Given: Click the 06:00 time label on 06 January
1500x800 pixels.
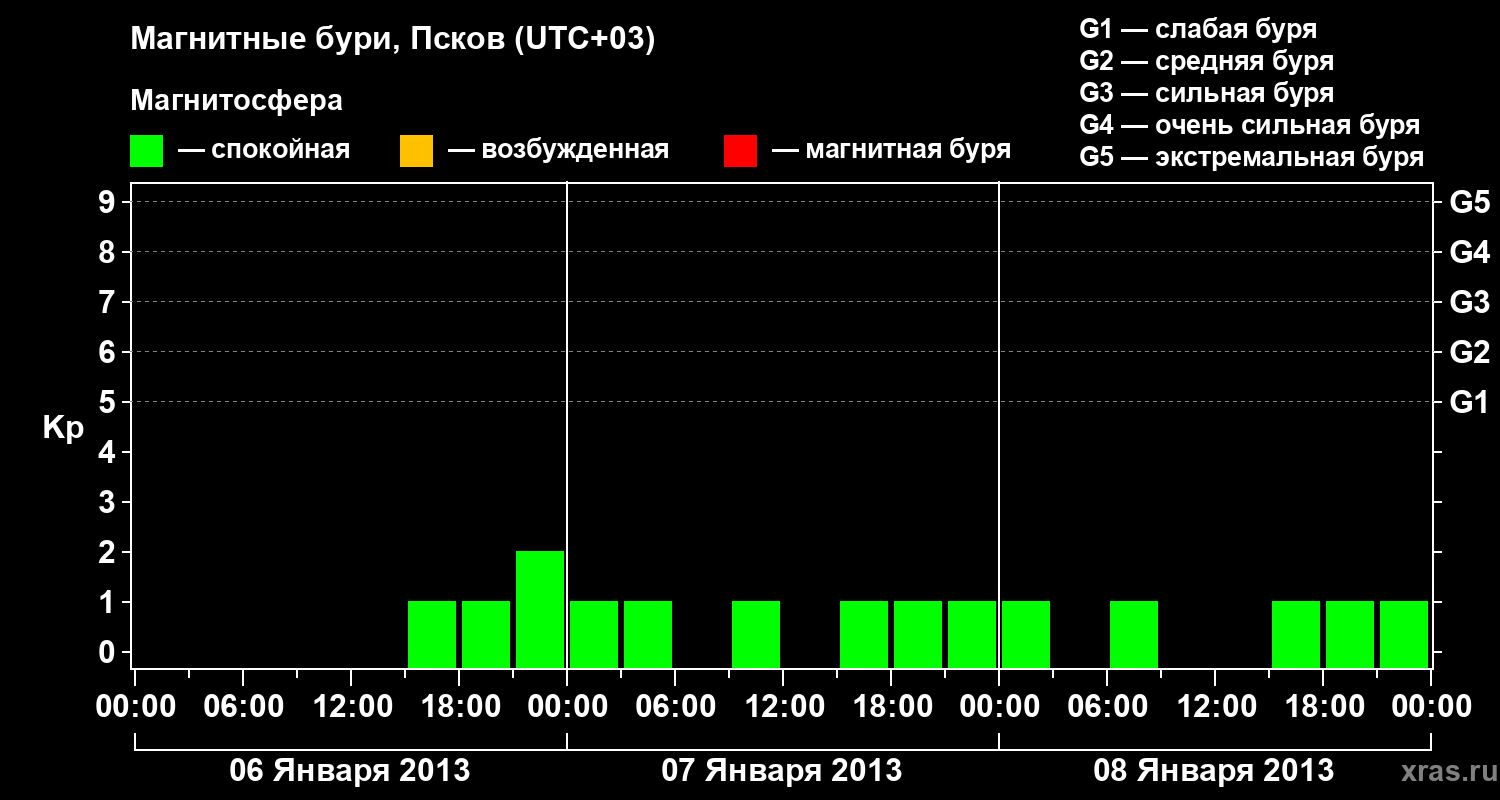Looking at the screenshot, I should [x=243, y=707].
